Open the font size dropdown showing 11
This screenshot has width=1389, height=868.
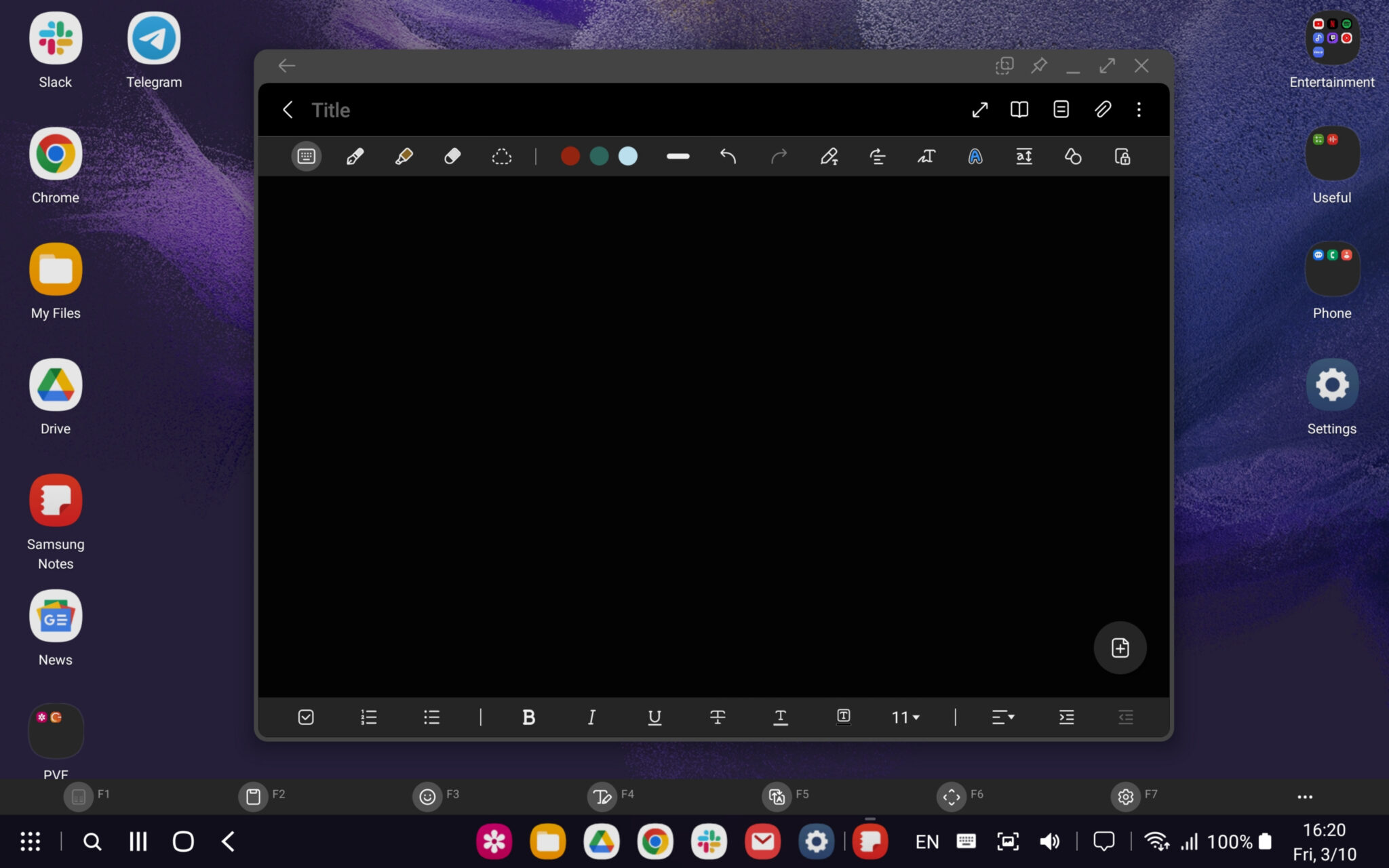point(905,717)
